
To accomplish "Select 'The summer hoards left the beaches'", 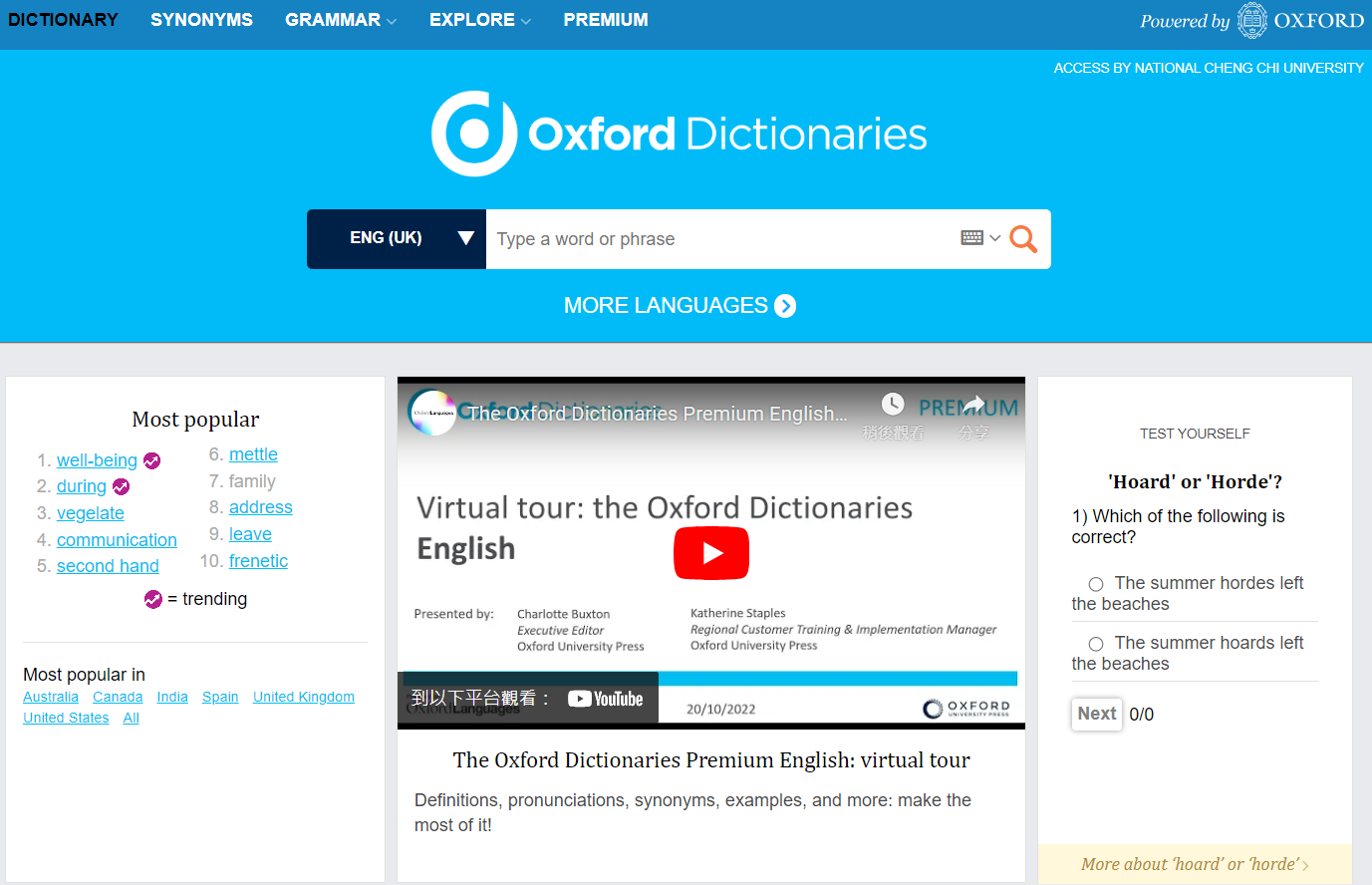I will [x=1096, y=644].
